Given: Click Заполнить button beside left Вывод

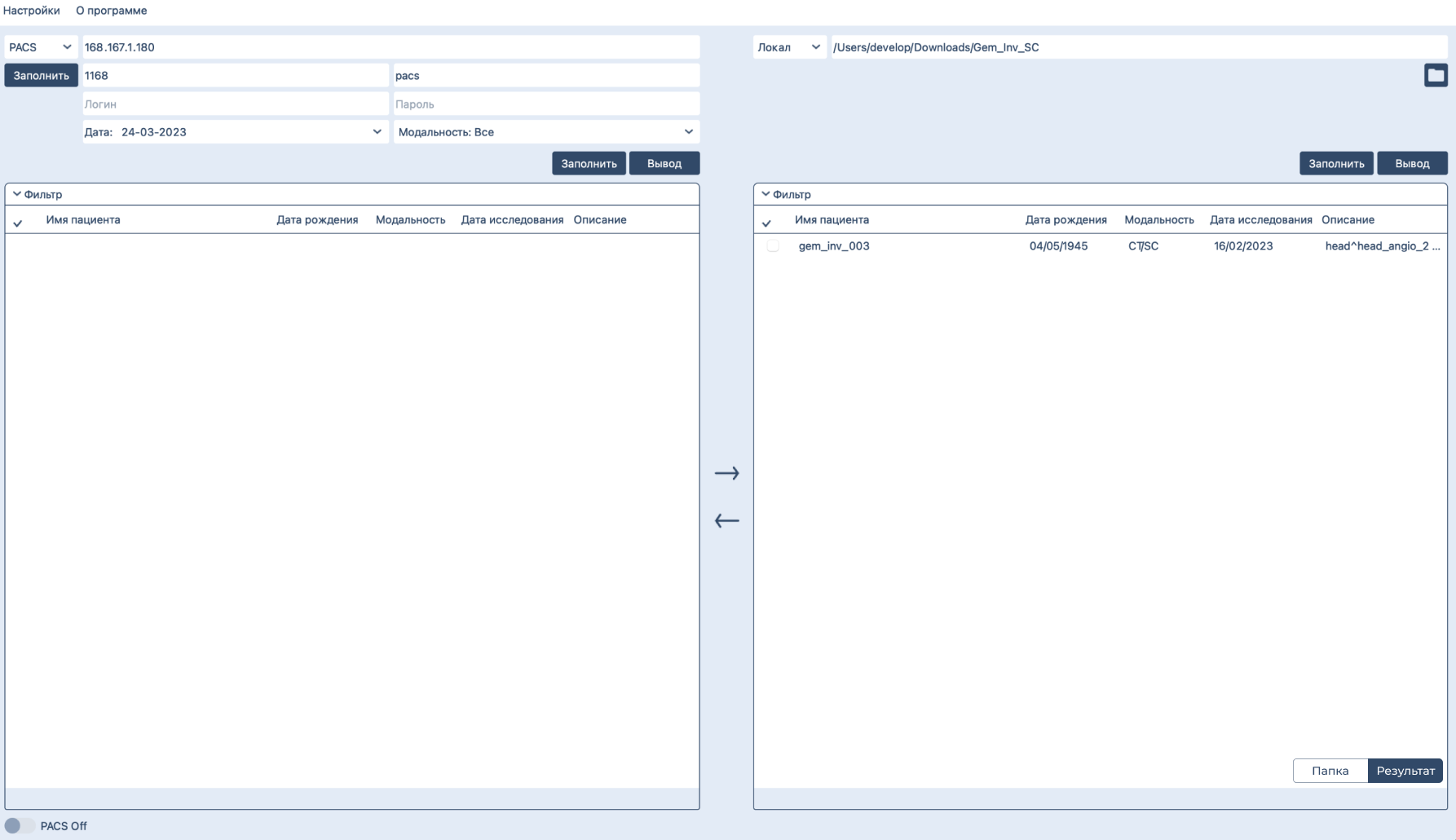Looking at the screenshot, I should (589, 163).
